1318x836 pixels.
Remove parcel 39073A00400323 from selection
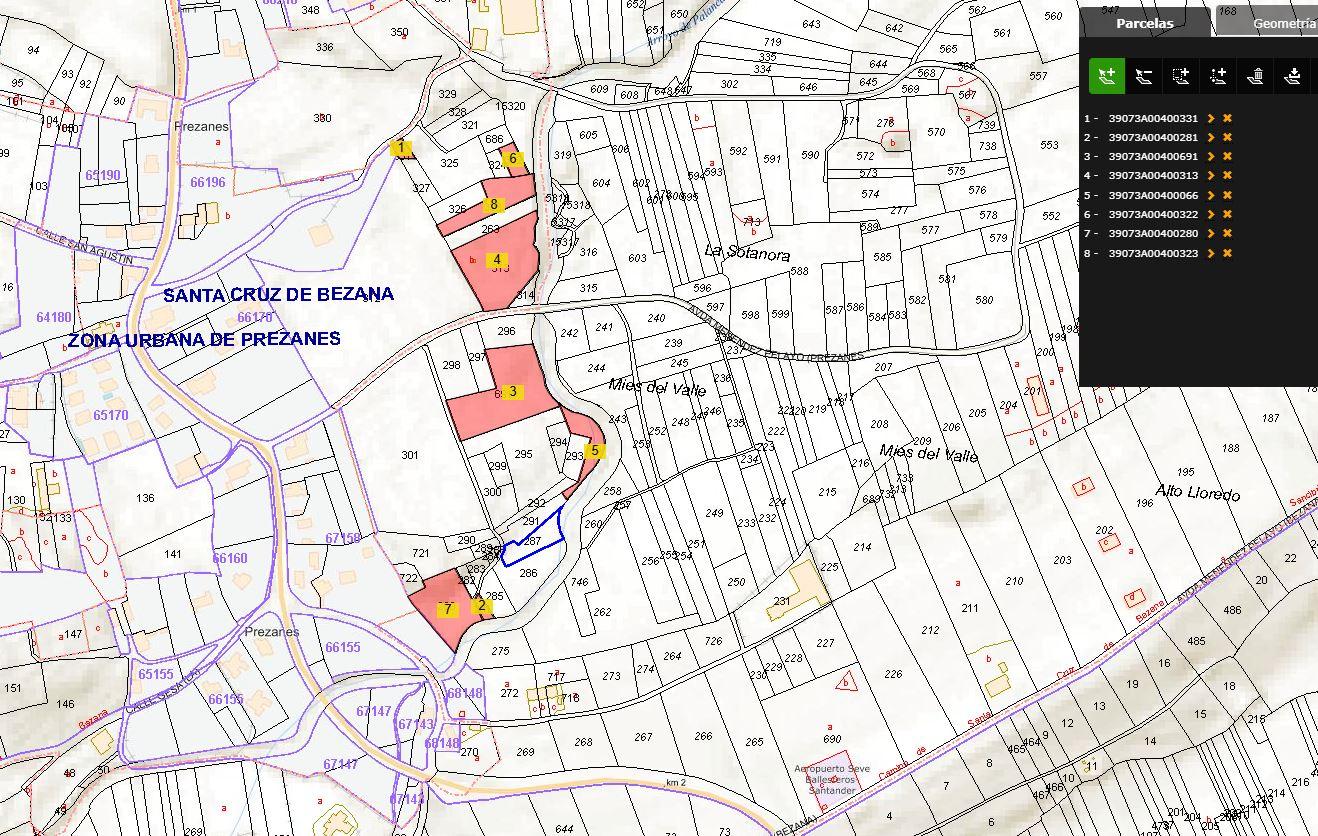pyautogui.click(x=1227, y=253)
